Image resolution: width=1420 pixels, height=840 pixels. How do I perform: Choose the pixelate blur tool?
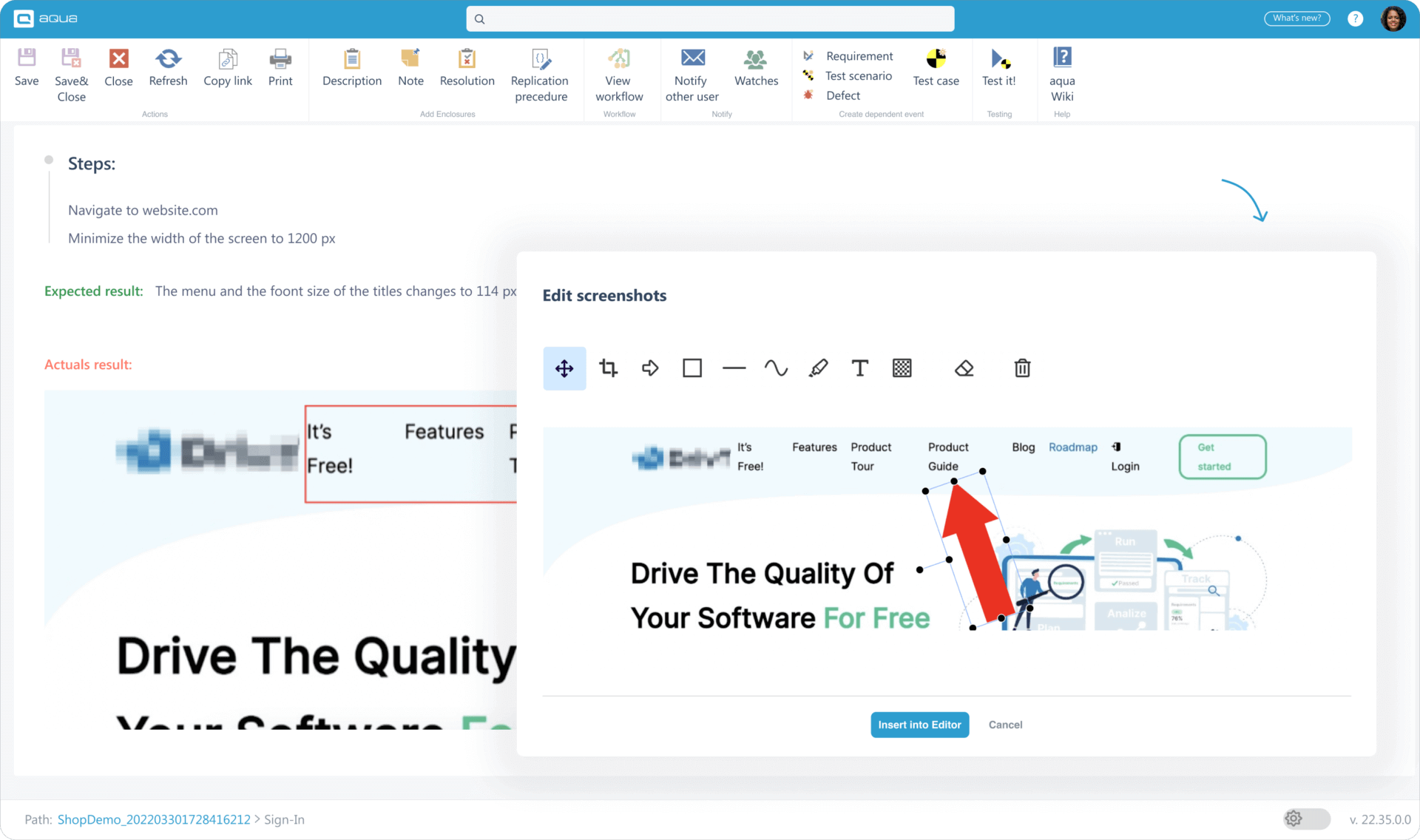point(902,367)
